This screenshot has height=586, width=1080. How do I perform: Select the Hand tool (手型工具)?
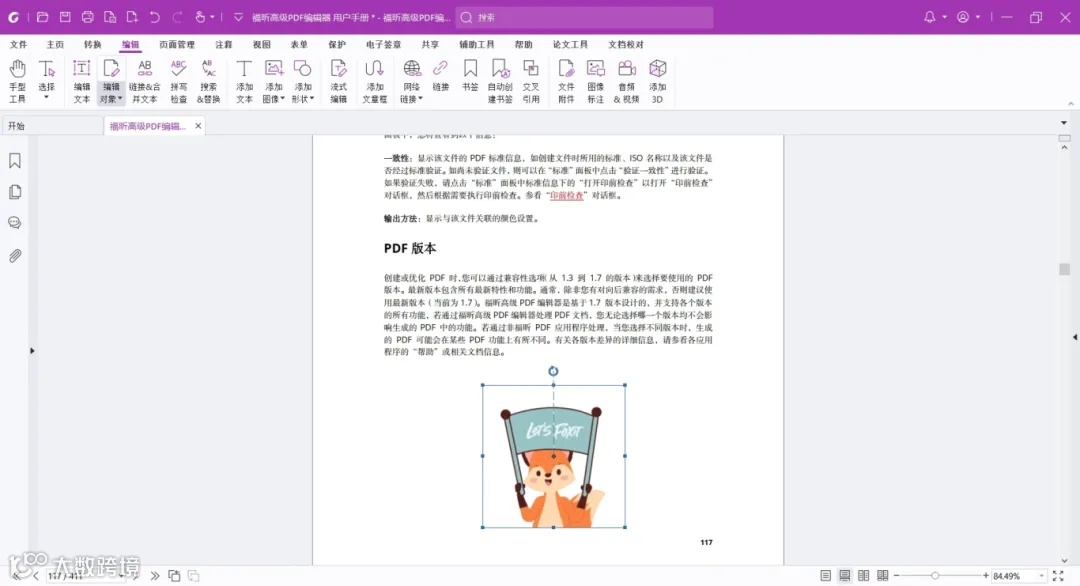coord(17,81)
